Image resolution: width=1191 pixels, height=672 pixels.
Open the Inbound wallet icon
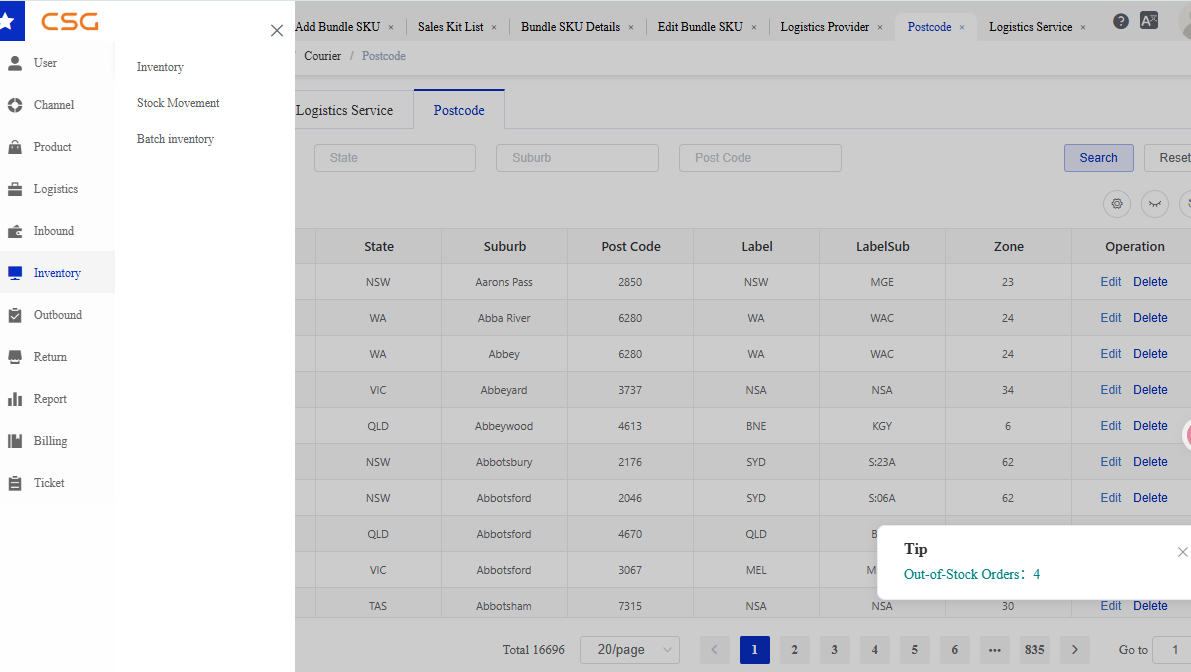[15, 231]
